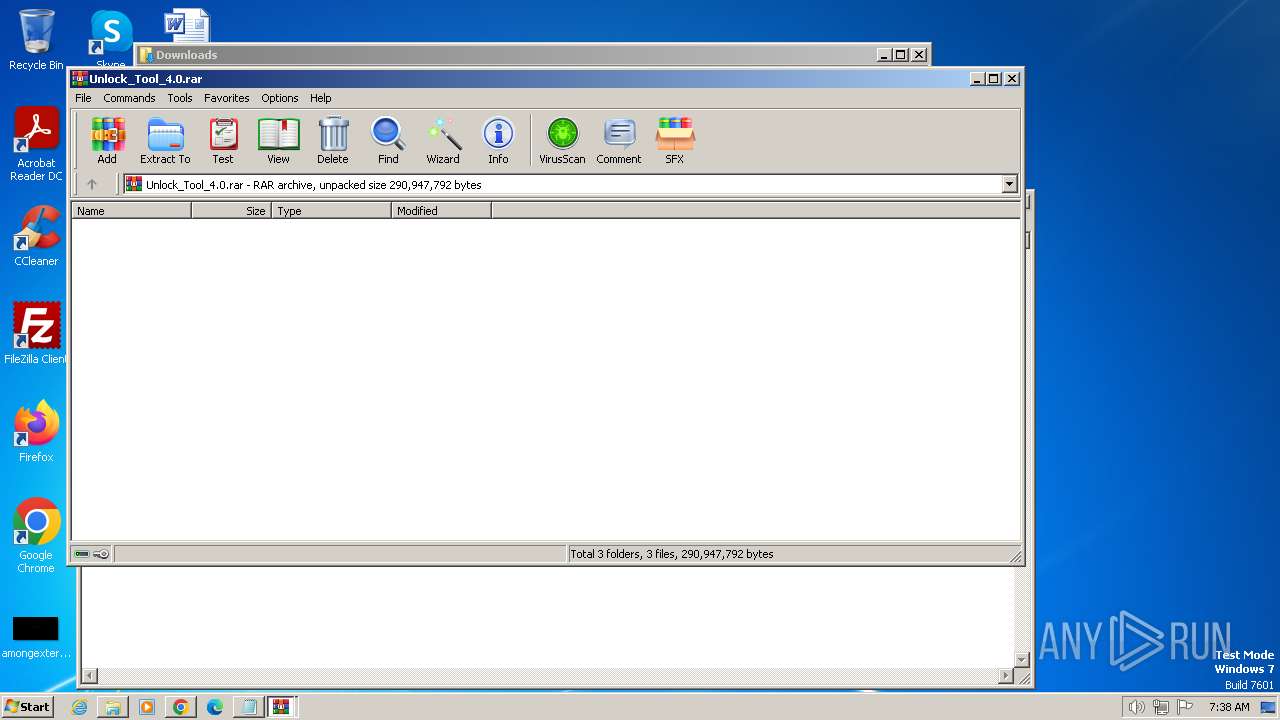This screenshot has height=720, width=1280.
Task: Open FileZilla Client desktop shortcut
Action: (36, 333)
